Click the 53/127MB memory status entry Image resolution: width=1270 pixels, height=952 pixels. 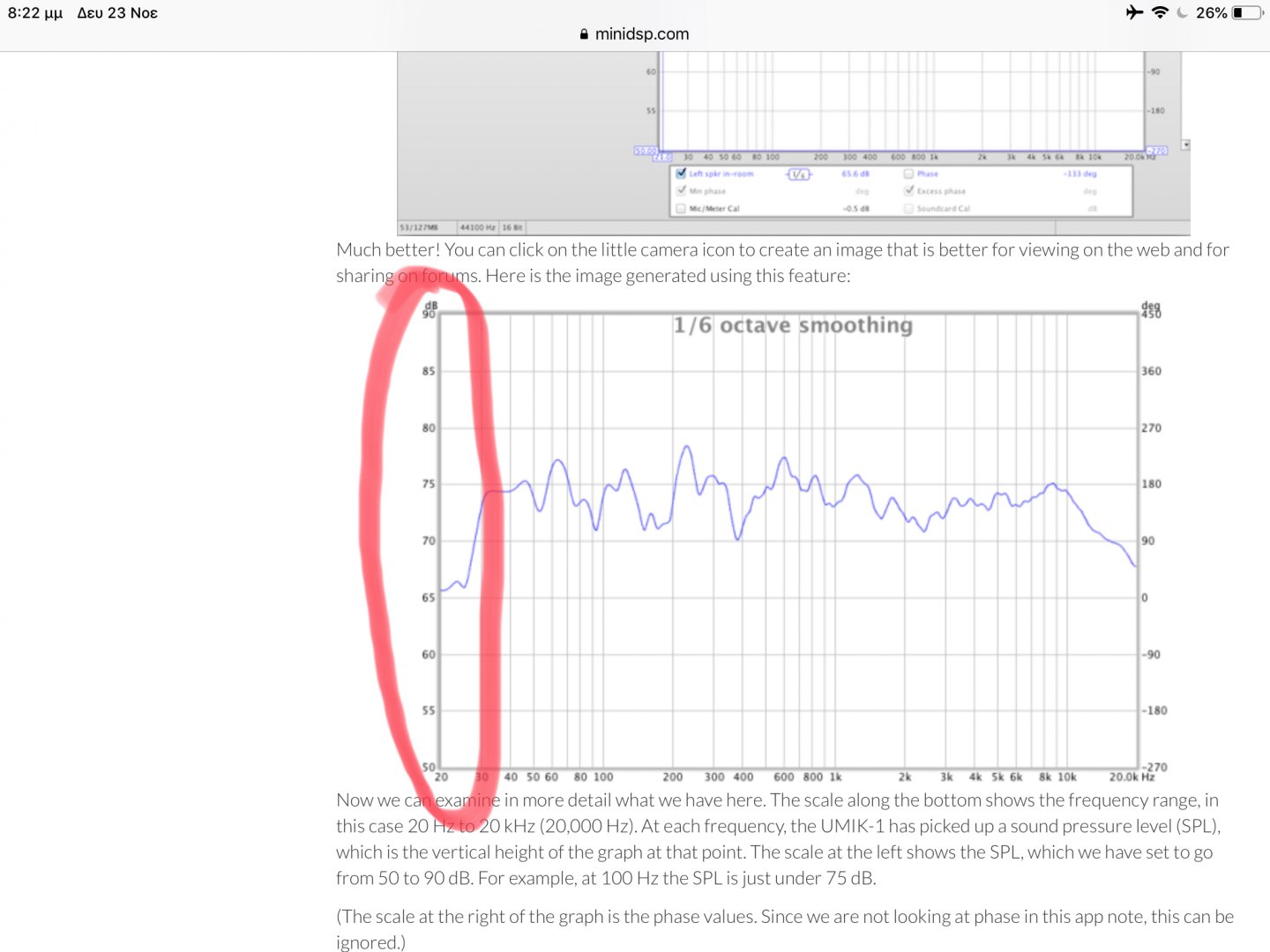[x=419, y=227]
